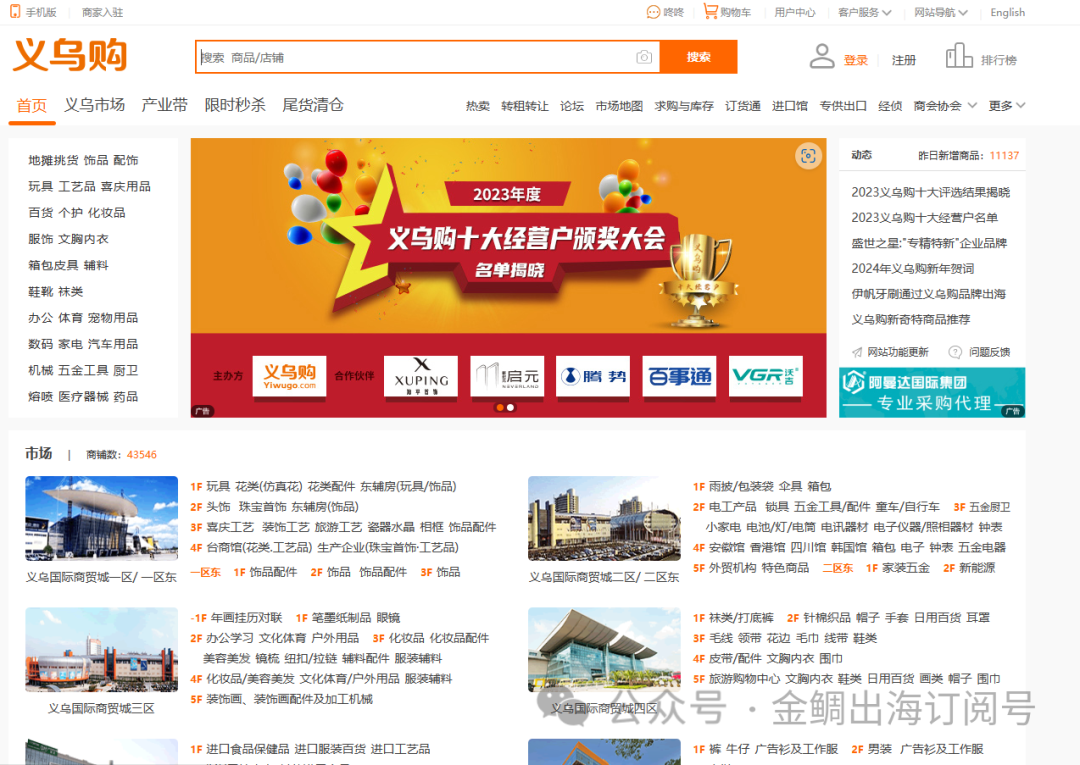Open 进口馆 in the navigation

point(789,106)
